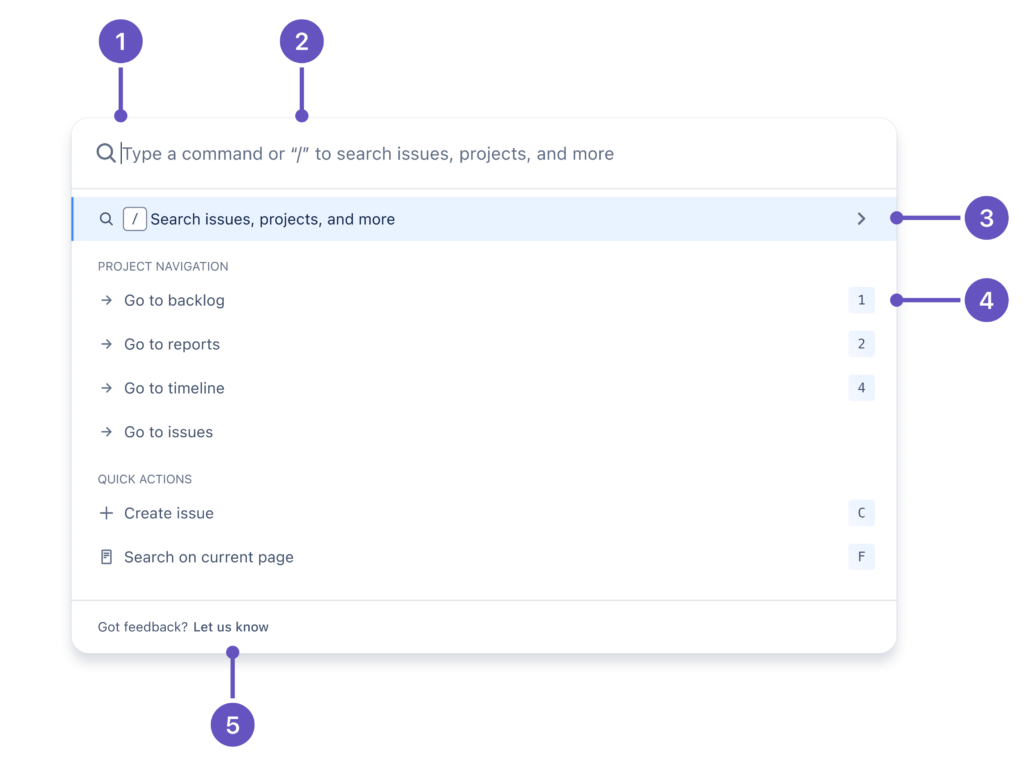This screenshot has height=759, width=1024.
Task: Open the Let us know feedback link
Action: (x=230, y=626)
